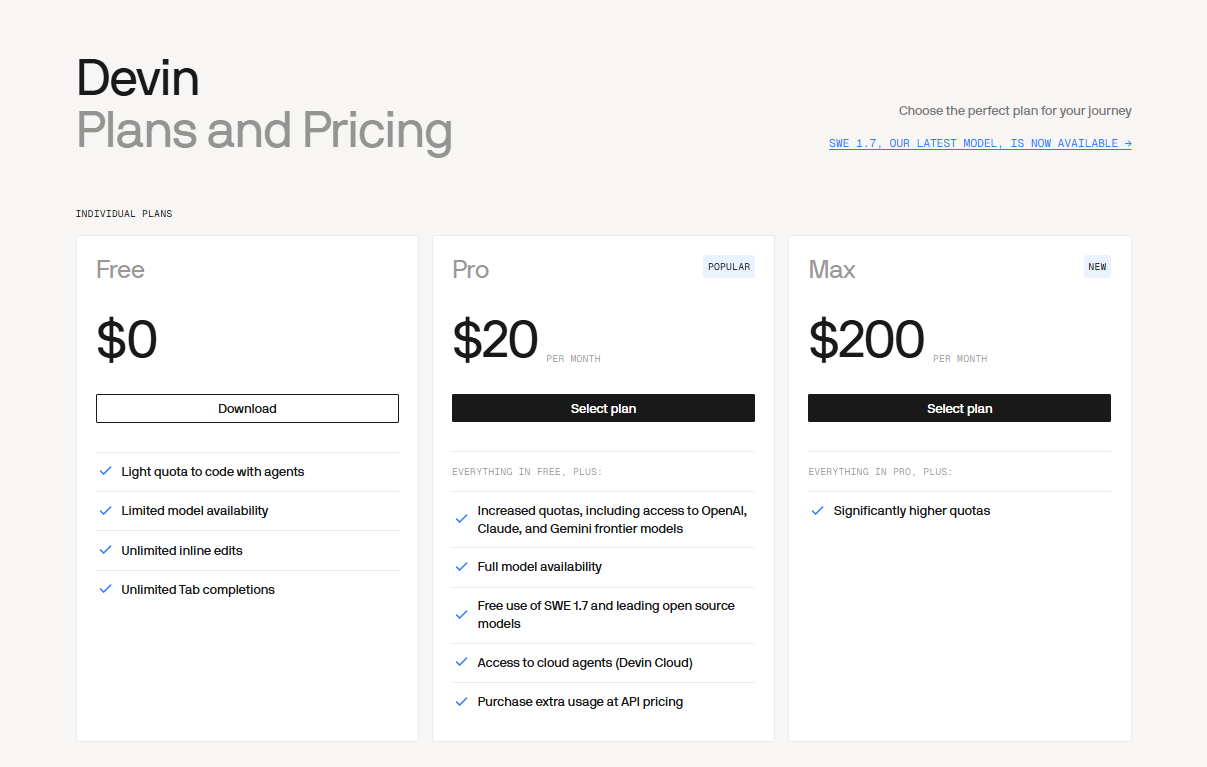Select the Max plan at $200 per month
This screenshot has width=1207, height=767.
click(959, 408)
